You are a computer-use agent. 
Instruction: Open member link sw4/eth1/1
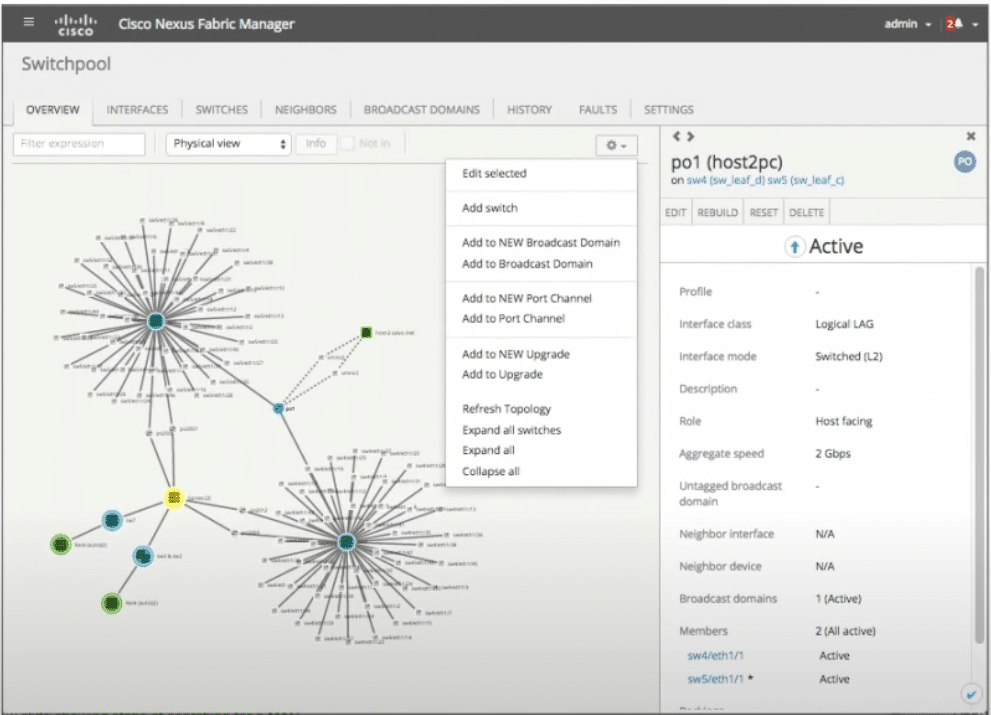point(715,656)
